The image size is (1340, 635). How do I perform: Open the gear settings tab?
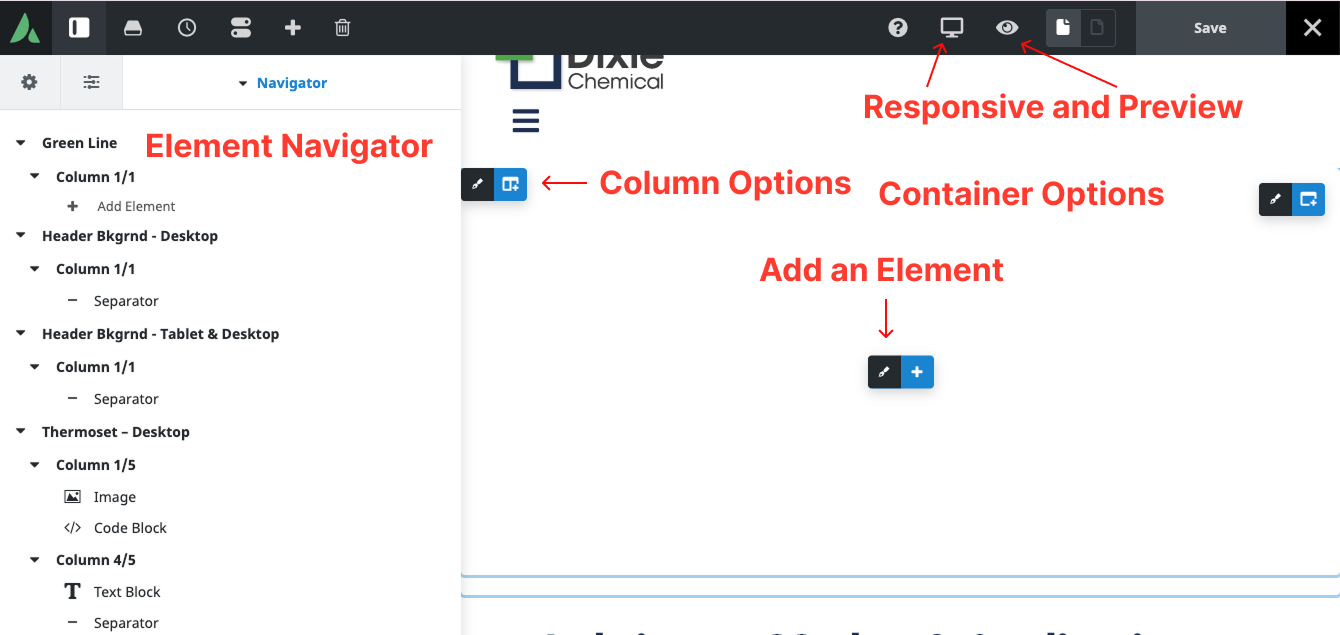pyautogui.click(x=29, y=82)
